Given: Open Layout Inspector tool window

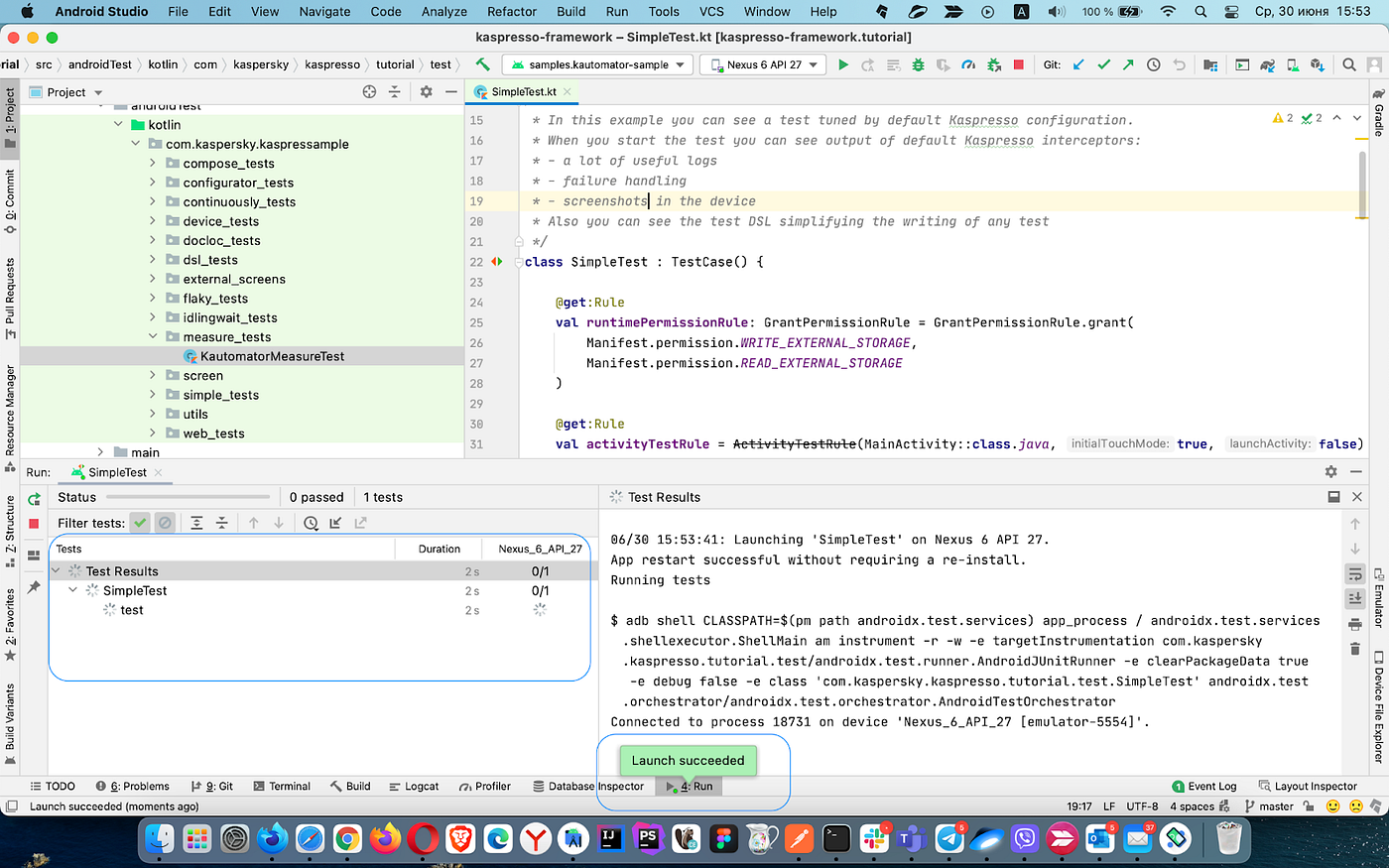Looking at the screenshot, I should pos(1308,787).
